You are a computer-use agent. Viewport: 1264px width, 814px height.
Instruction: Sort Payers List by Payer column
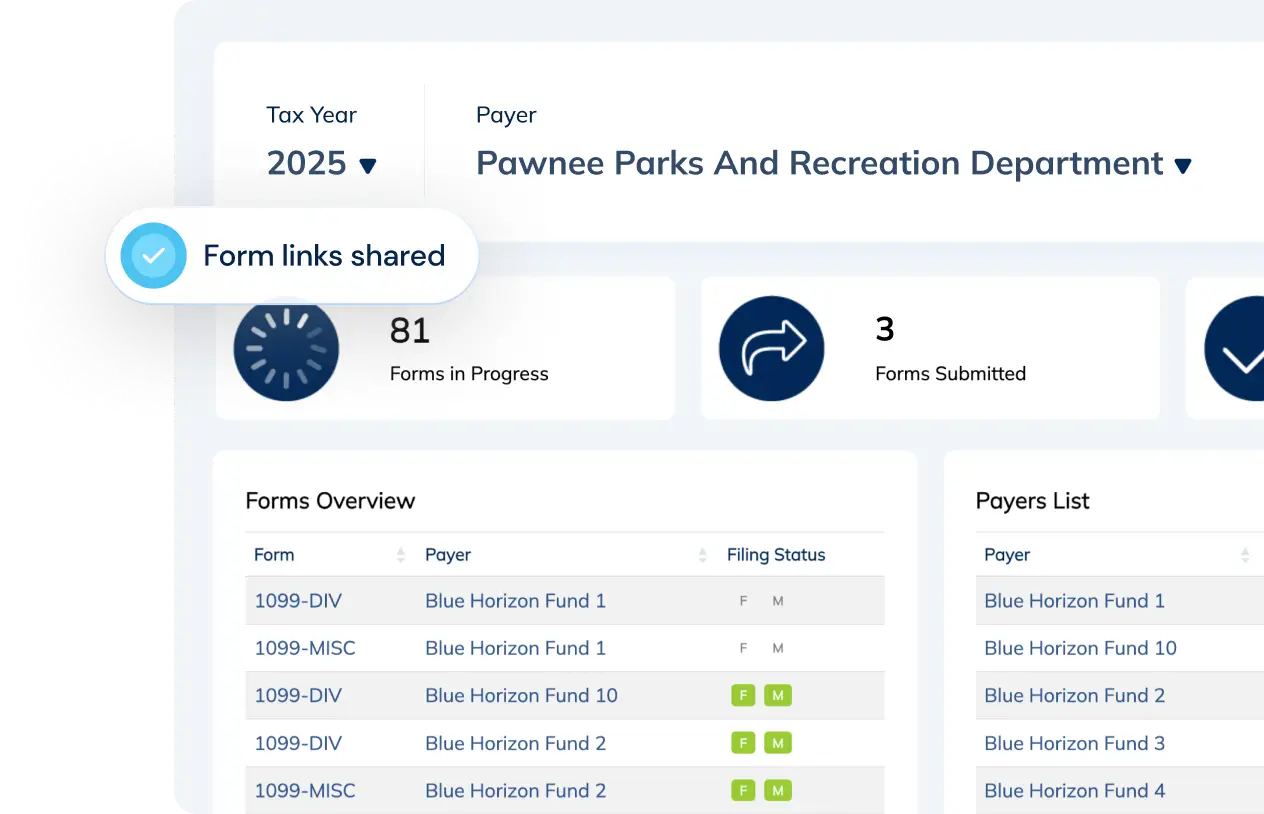1245,555
